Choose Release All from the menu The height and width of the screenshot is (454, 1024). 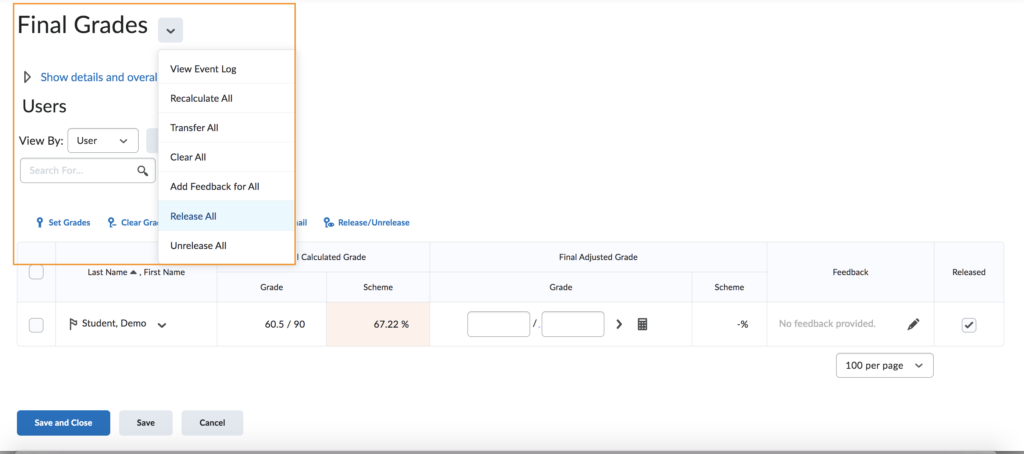pos(194,216)
